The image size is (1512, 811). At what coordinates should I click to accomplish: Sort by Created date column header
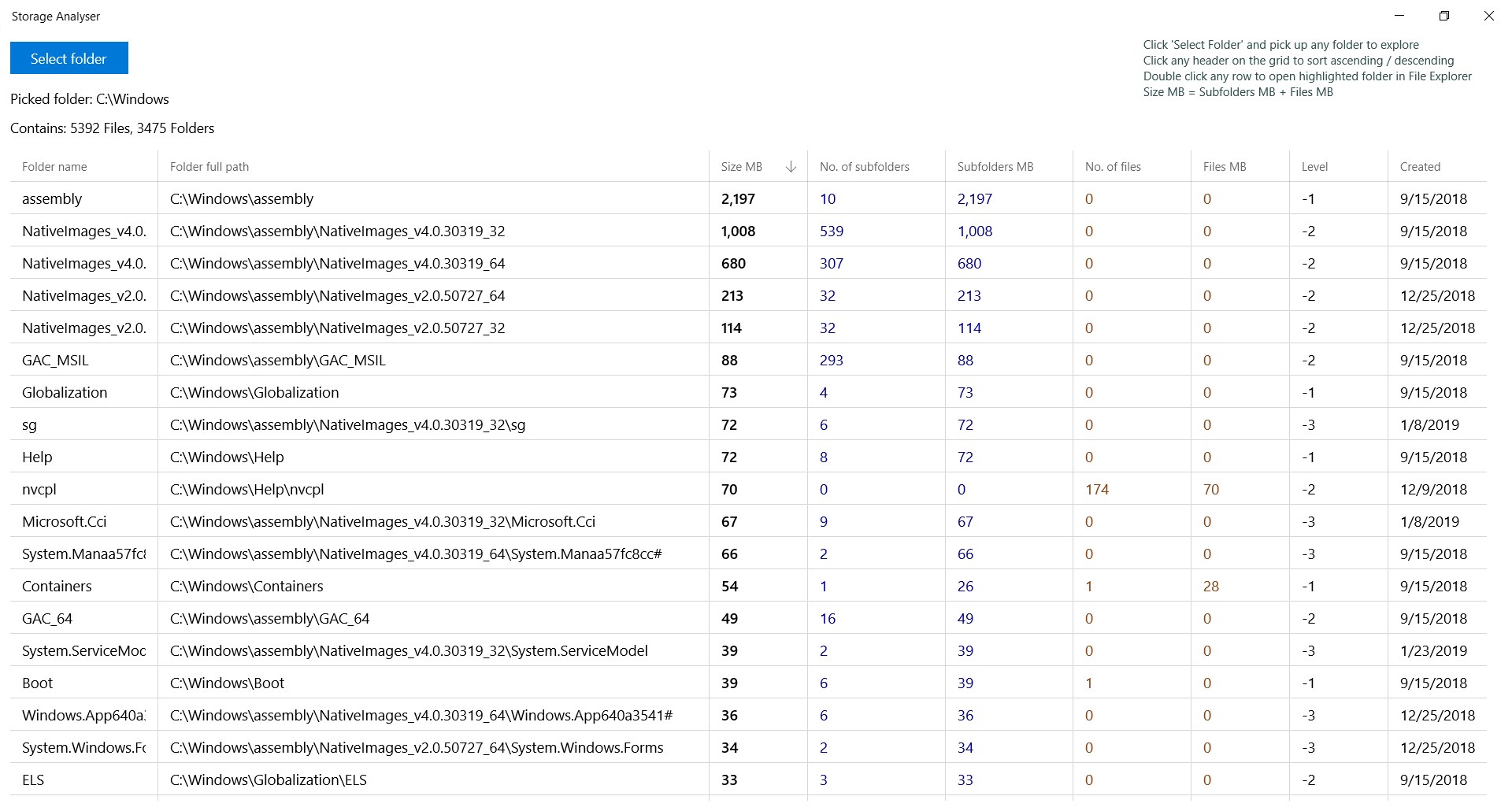pyautogui.click(x=1420, y=167)
